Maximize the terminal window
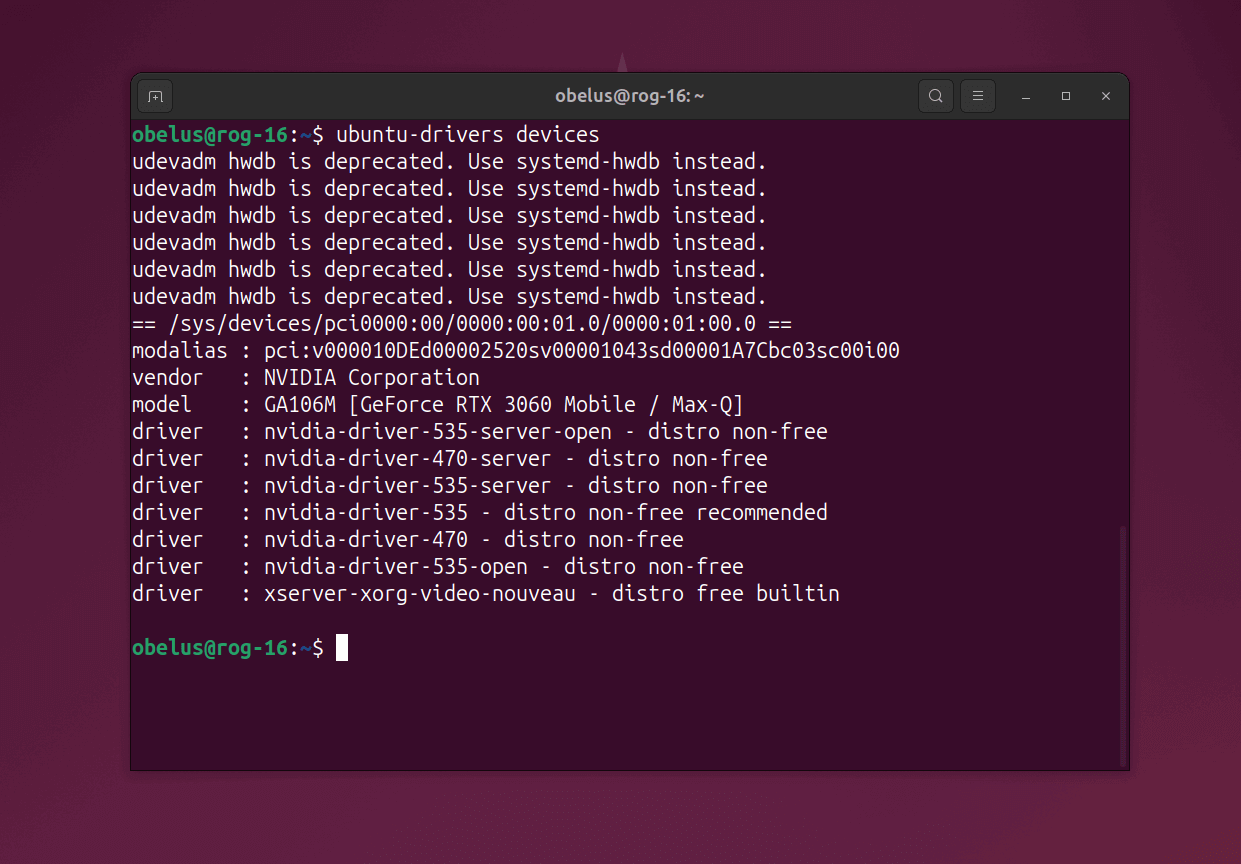The width and height of the screenshot is (1241, 864). 1066,96
